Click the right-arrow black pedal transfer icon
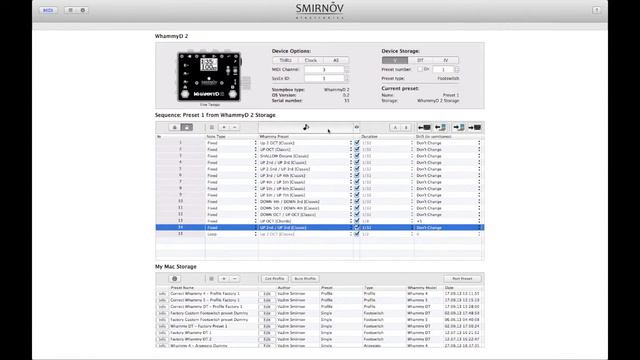The width and height of the screenshot is (640, 360). [x=475, y=127]
